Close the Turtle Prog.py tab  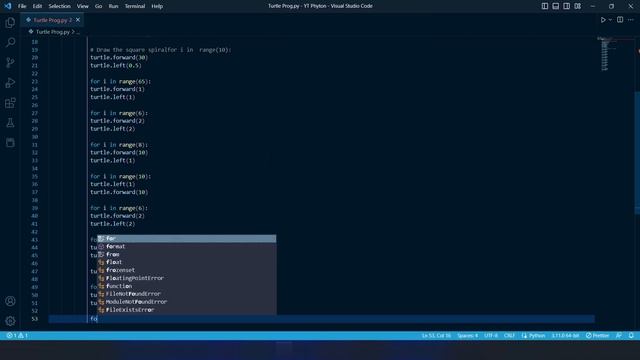pyautogui.click(x=78, y=20)
